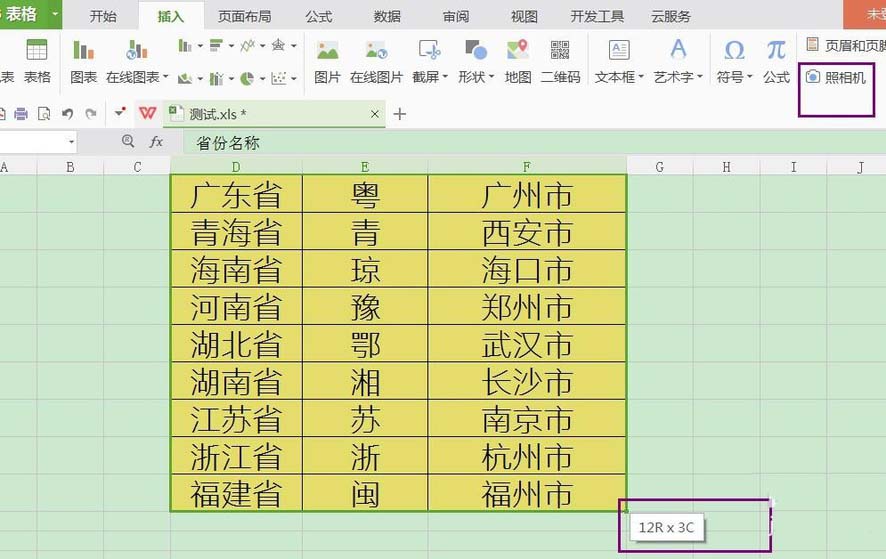This screenshot has height=559, width=886.
Task: Click the fx insert function button
Action: pos(156,142)
